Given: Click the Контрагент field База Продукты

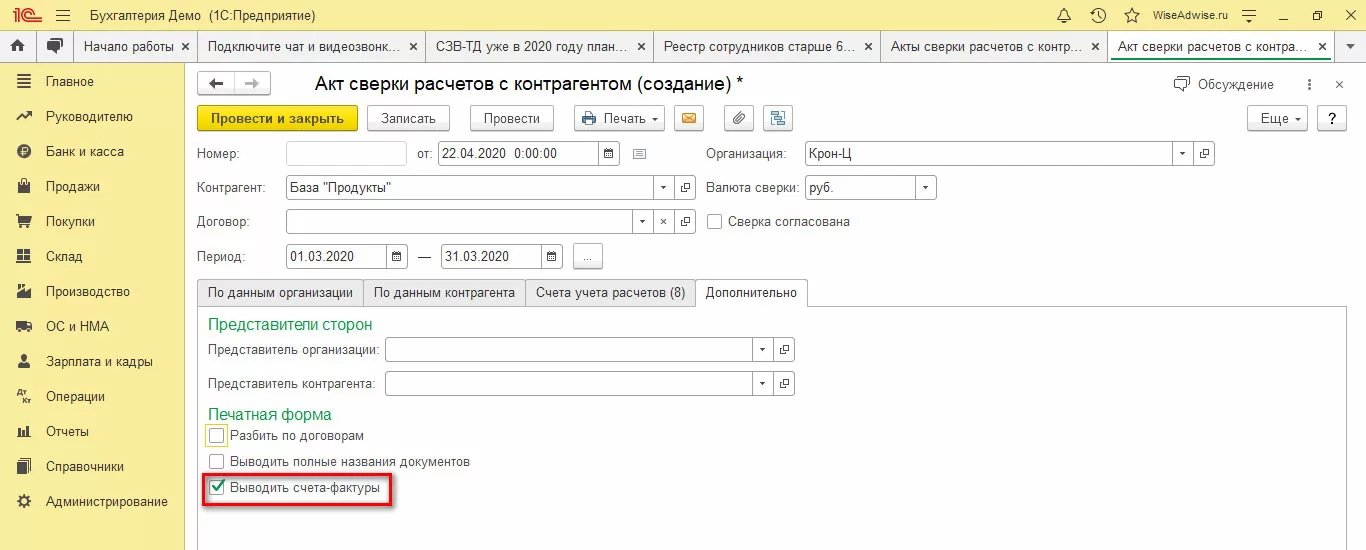Looking at the screenshot, I should click(x=470, y=187).
